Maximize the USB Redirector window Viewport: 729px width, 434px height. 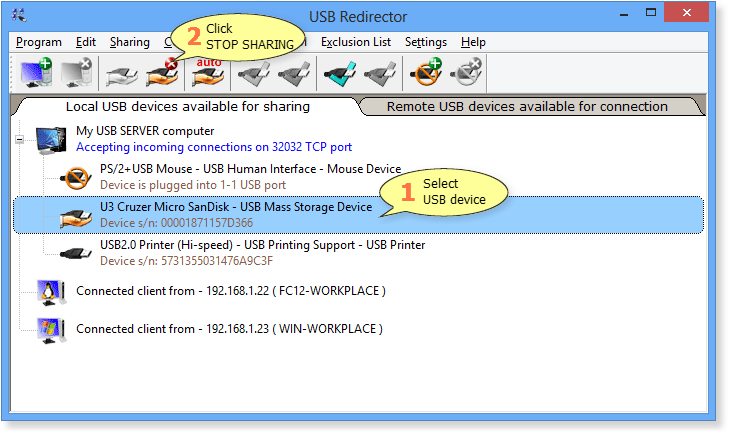click(x=651, y=13)
